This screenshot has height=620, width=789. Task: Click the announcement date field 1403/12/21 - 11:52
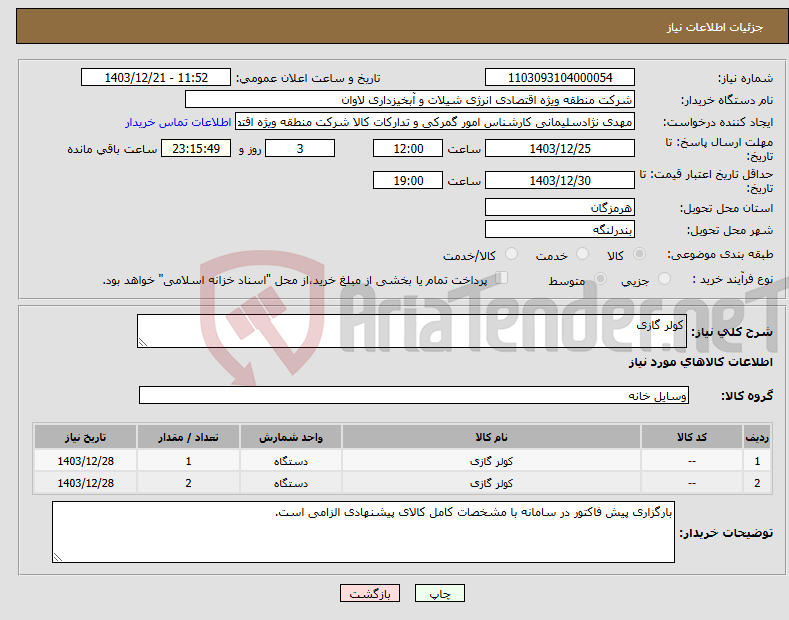tap(156, 78)
